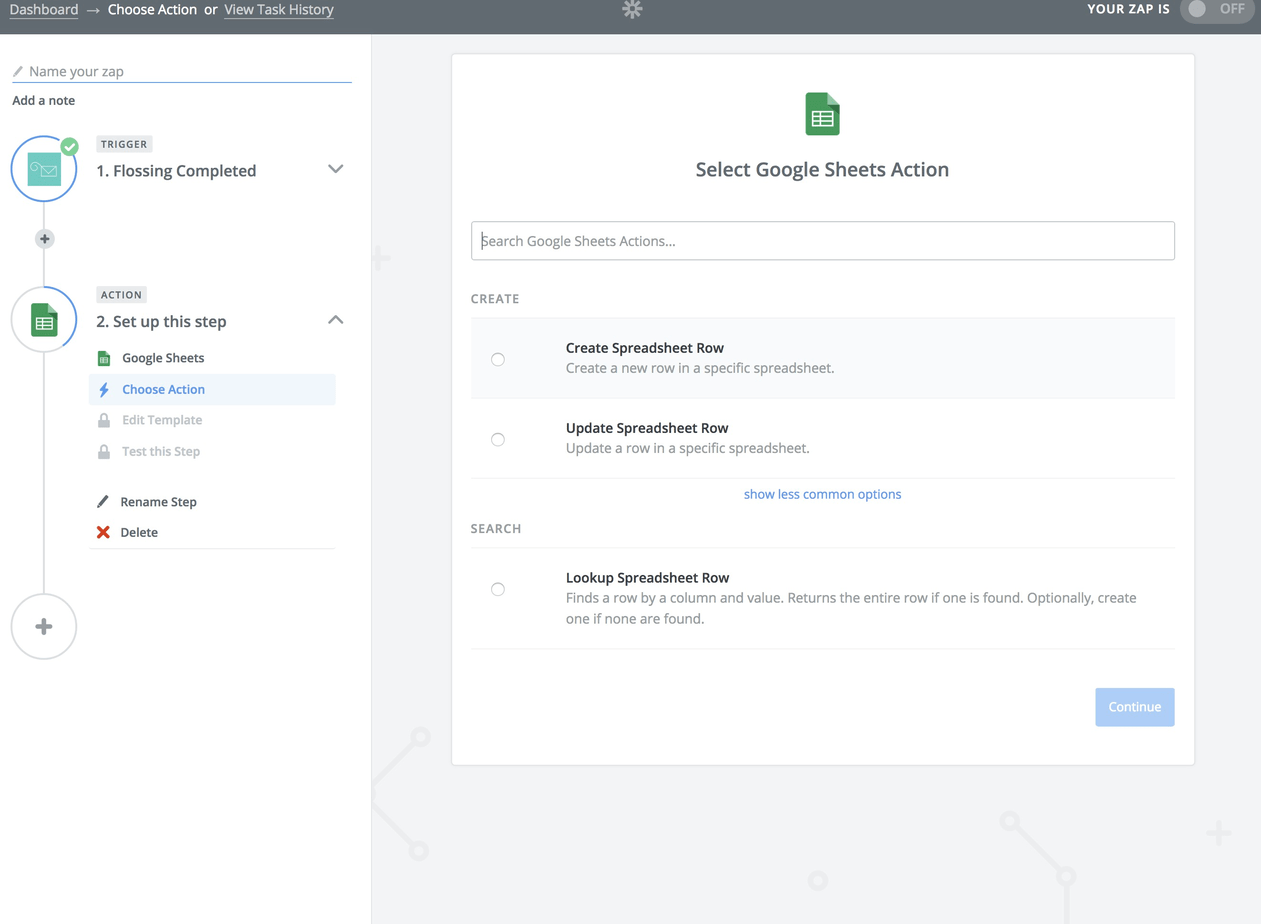1261x924 pixels.
Task: Click the lock icon beside Edit Template
Action: tap(104, 420)
